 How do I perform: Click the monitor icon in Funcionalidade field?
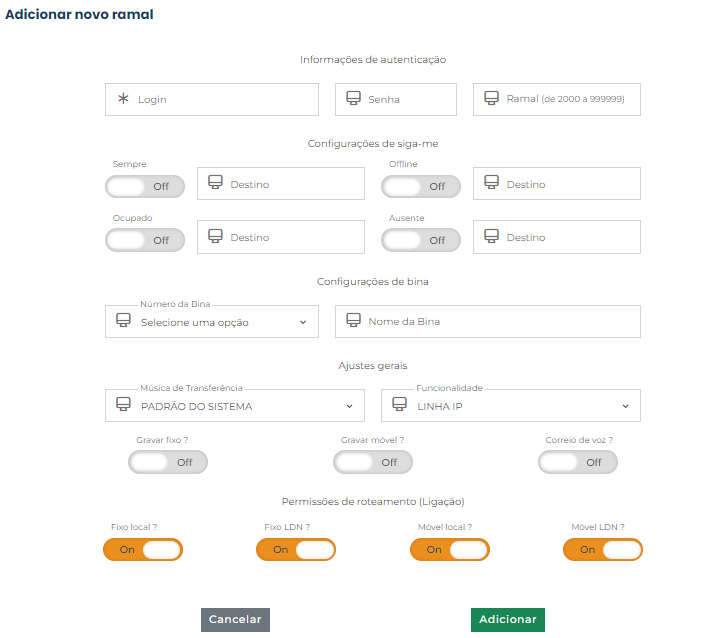click(400, 406)
